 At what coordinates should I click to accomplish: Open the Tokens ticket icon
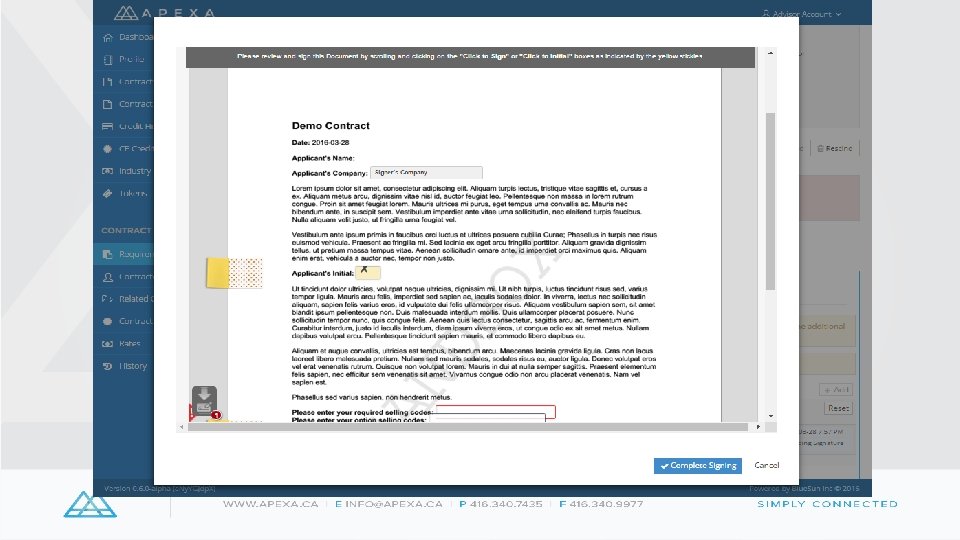(x=108, y=193)
